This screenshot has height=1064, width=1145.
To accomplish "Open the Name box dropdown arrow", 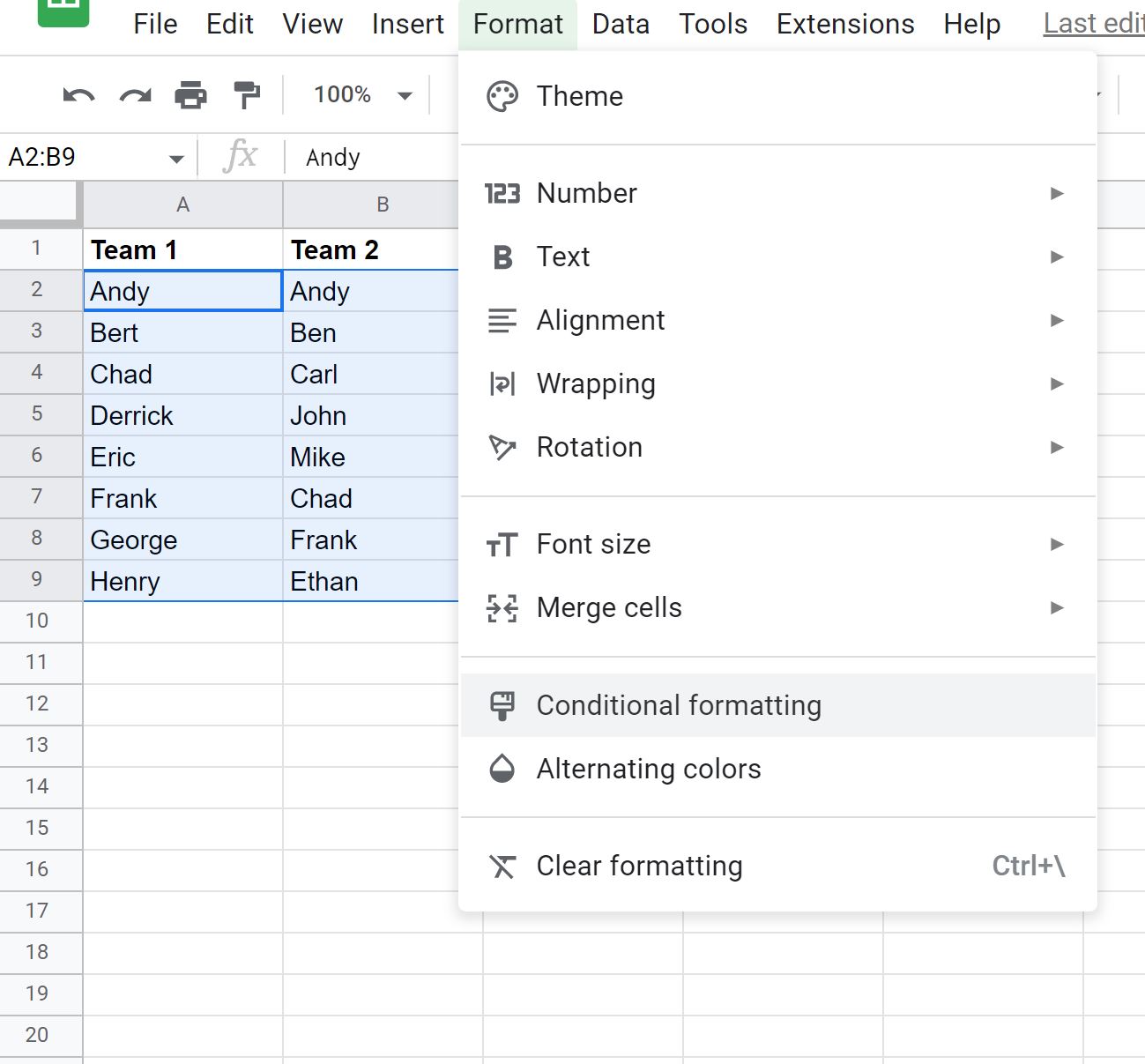I will [176, 159].
